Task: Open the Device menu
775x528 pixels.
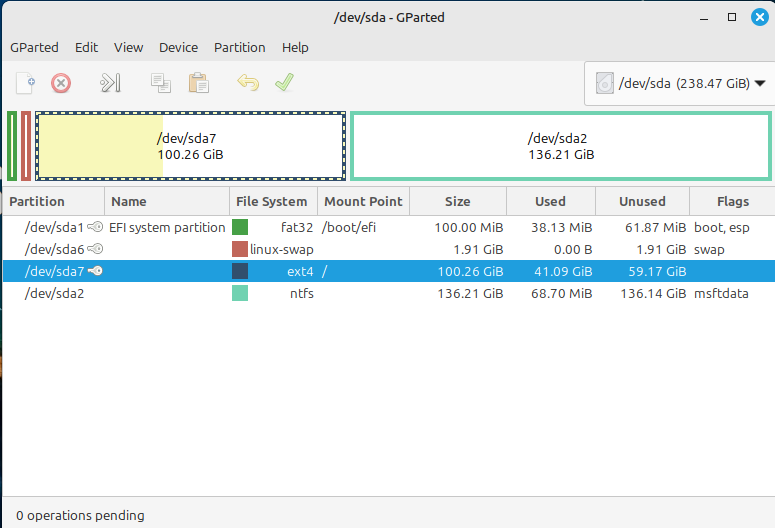Action: coord(178,47)
